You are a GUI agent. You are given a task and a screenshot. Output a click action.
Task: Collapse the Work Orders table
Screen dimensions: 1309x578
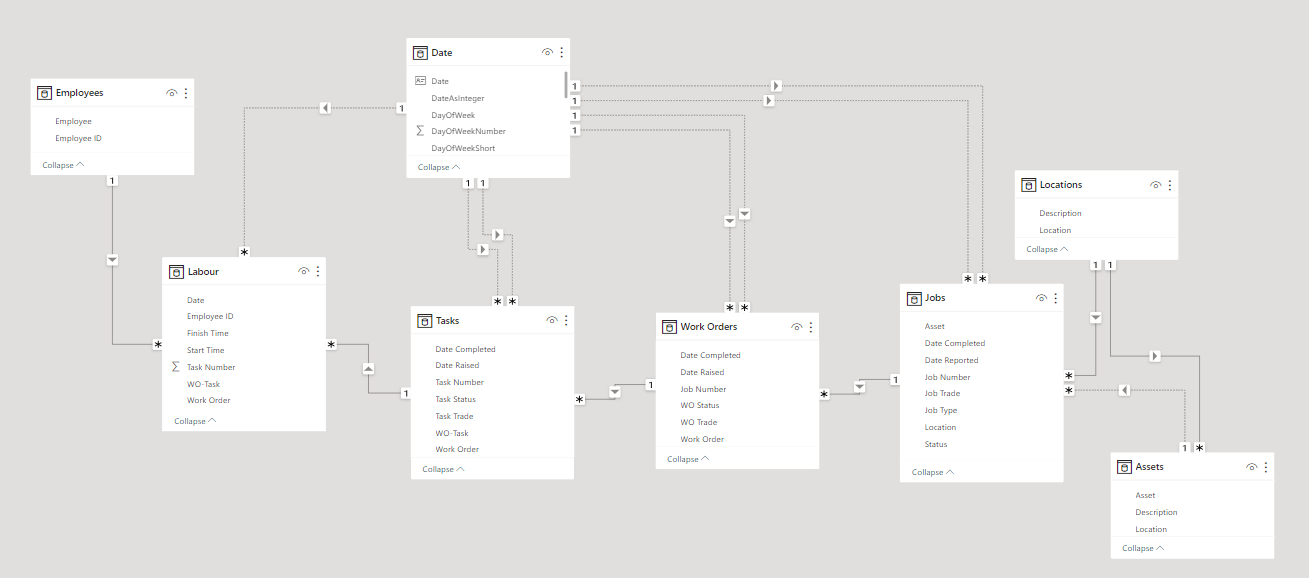tap(688, 459)
